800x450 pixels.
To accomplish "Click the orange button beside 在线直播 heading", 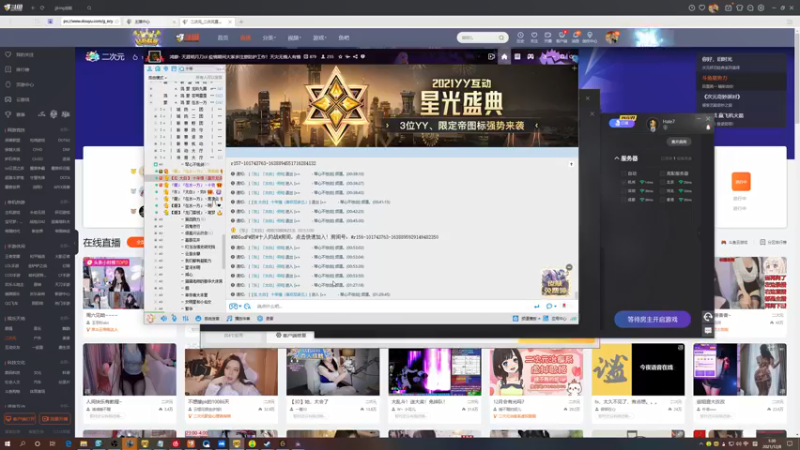I will (136, 242).
